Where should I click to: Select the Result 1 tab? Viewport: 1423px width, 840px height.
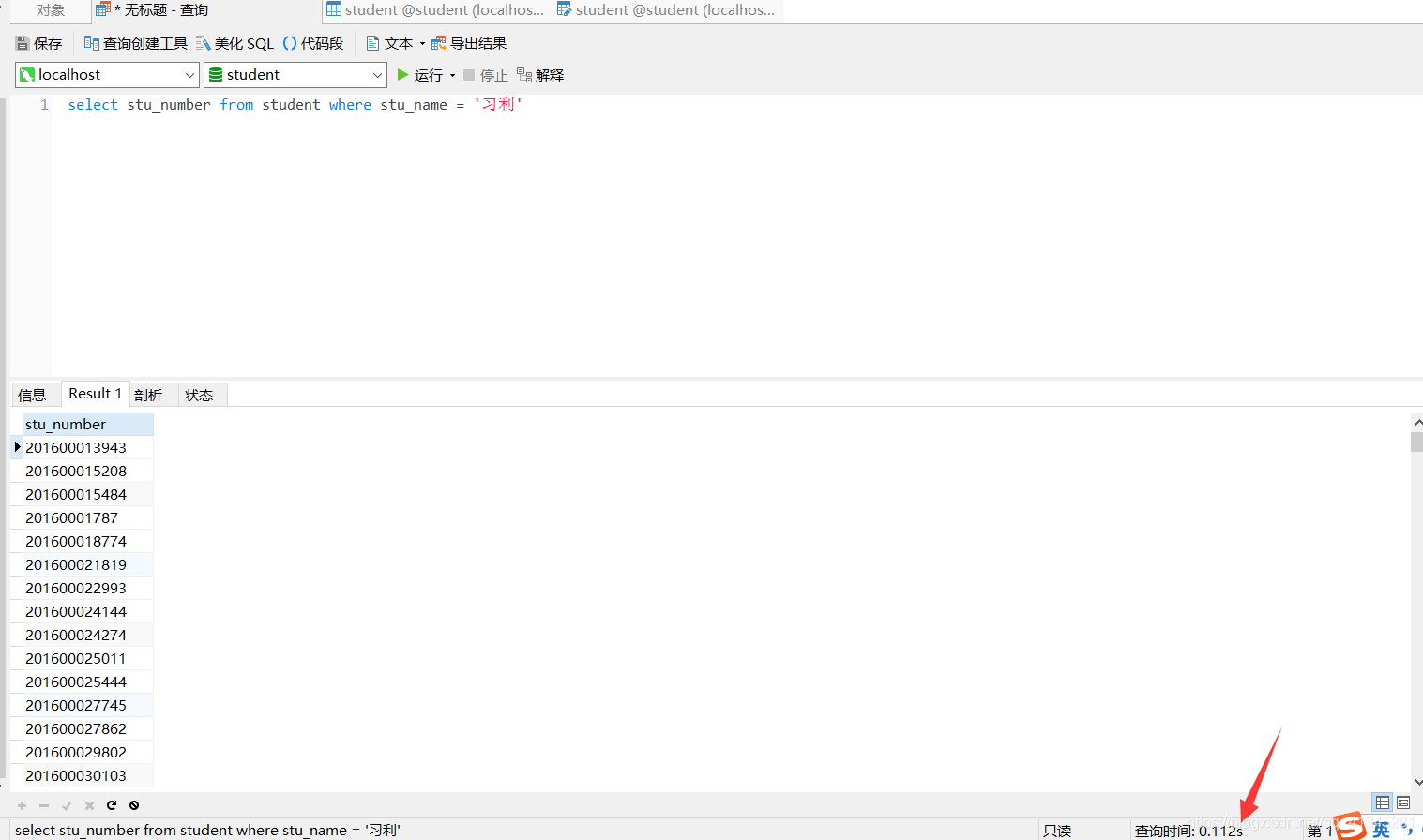point(95,394)
